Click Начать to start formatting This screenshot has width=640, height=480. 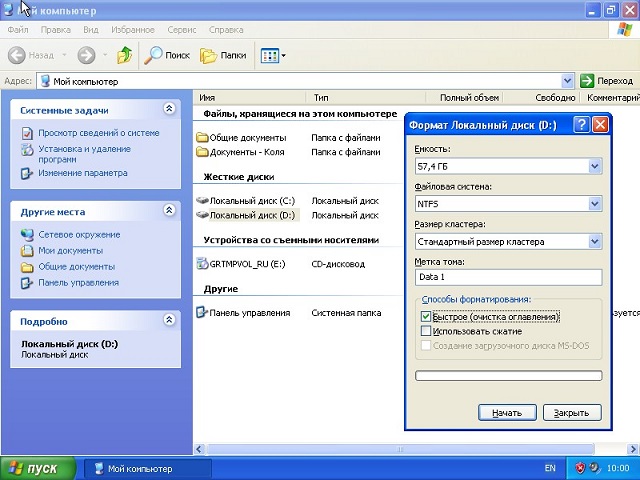(507, 413)
